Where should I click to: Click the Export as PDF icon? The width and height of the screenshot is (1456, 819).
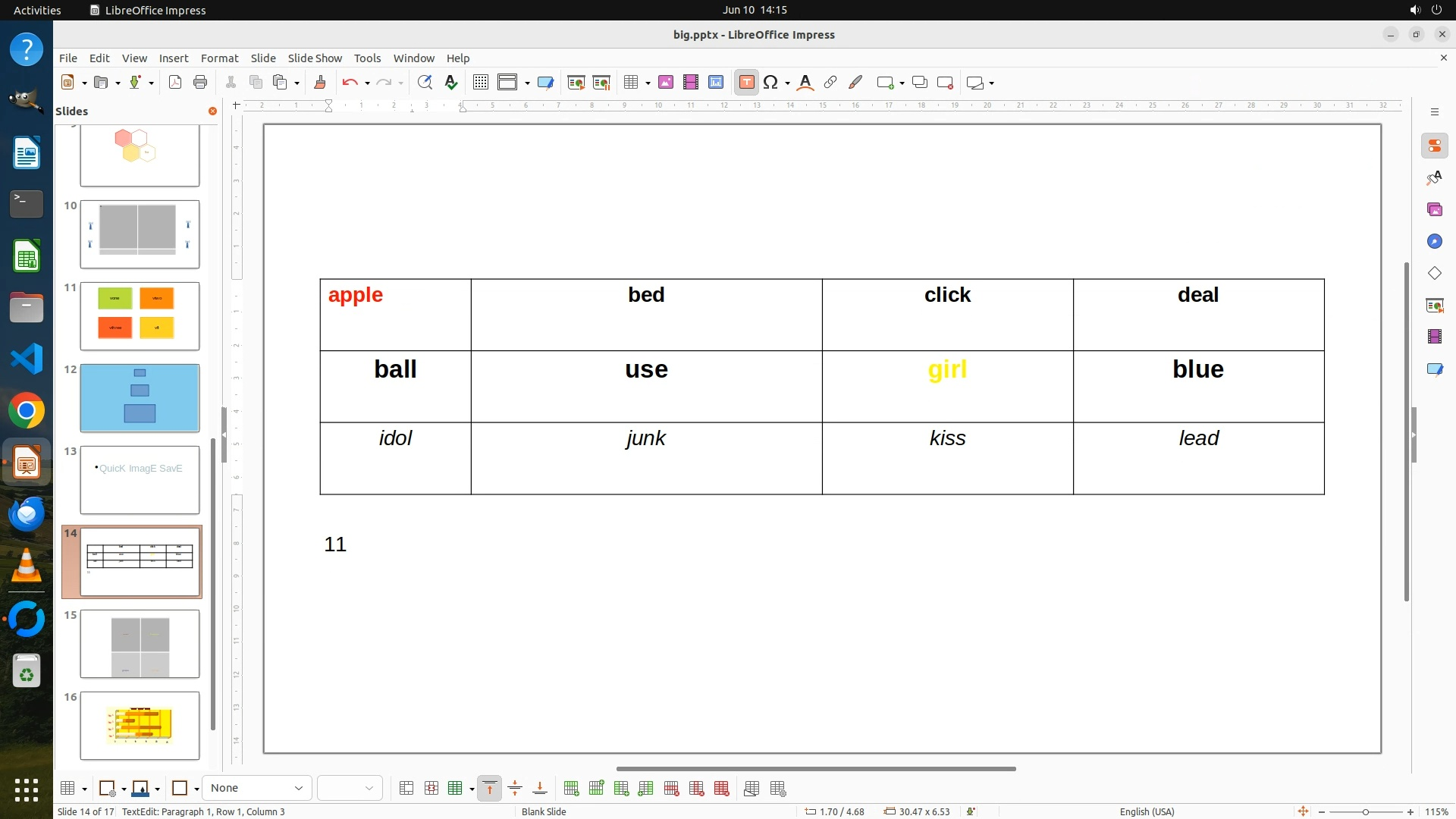(x=175, y=83)
